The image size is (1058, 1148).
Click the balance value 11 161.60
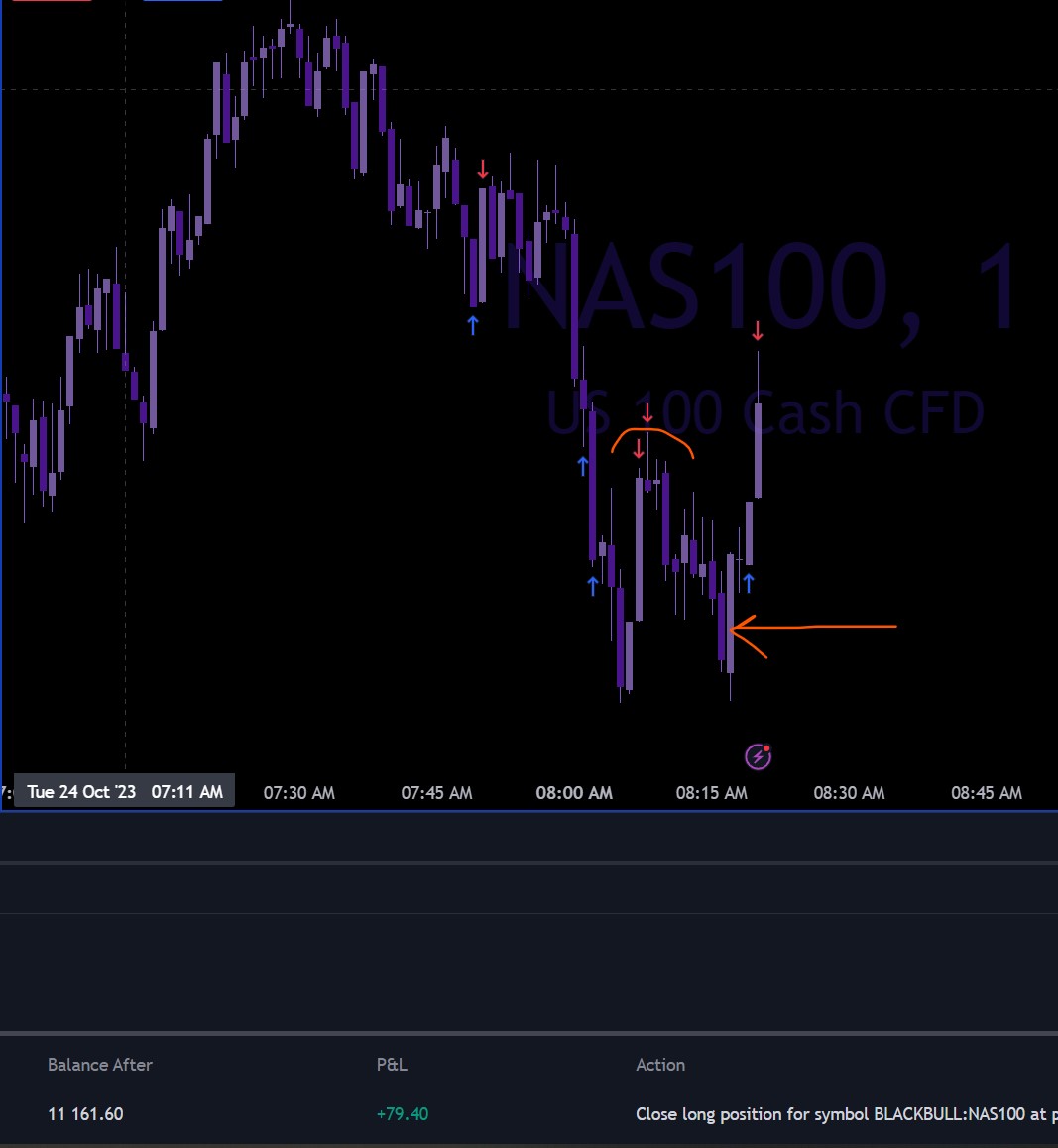click(85, 1114)
